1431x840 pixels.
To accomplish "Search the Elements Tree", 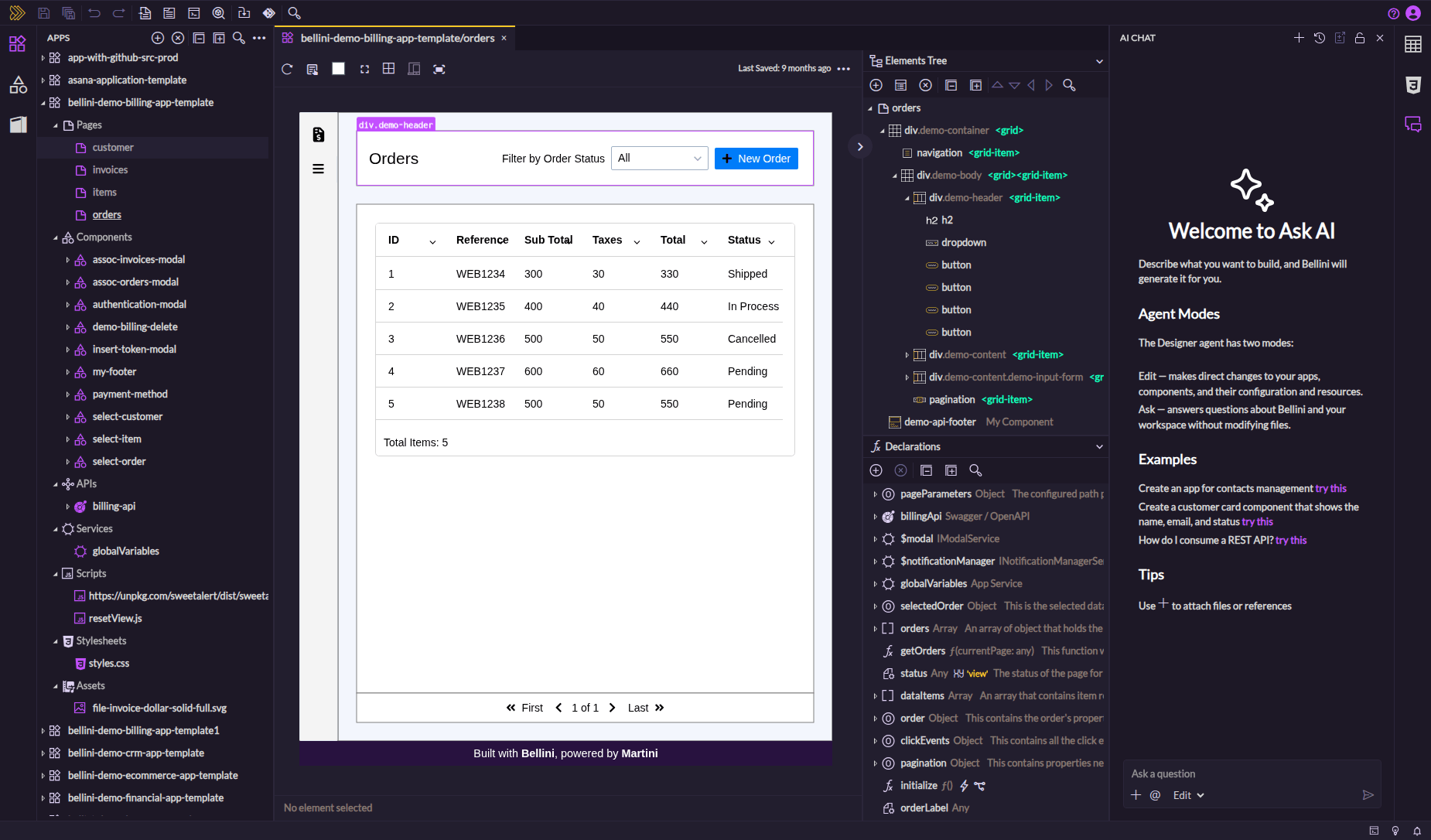I will point(1069,85).
